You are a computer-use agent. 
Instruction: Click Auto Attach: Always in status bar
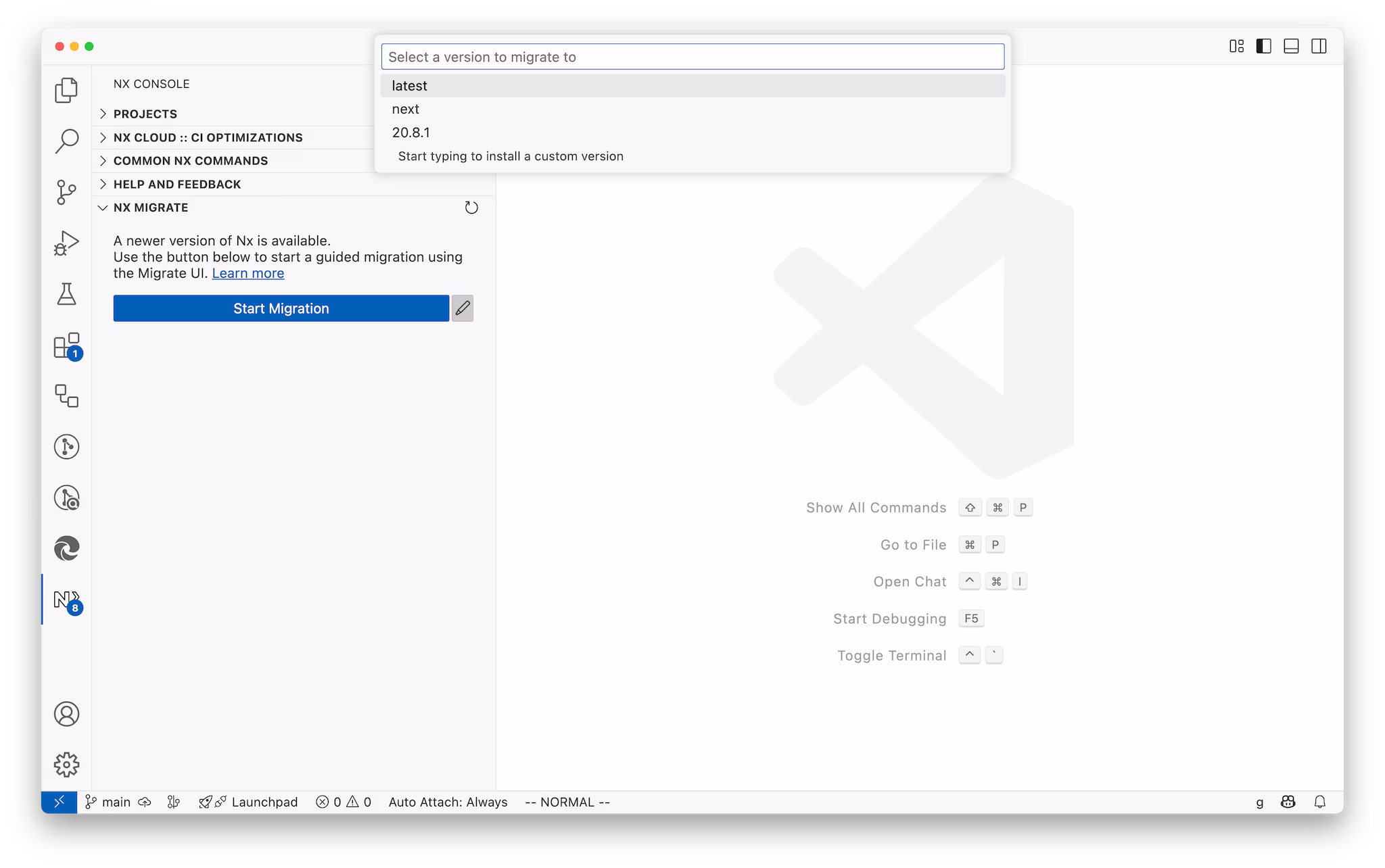[448, 802]
